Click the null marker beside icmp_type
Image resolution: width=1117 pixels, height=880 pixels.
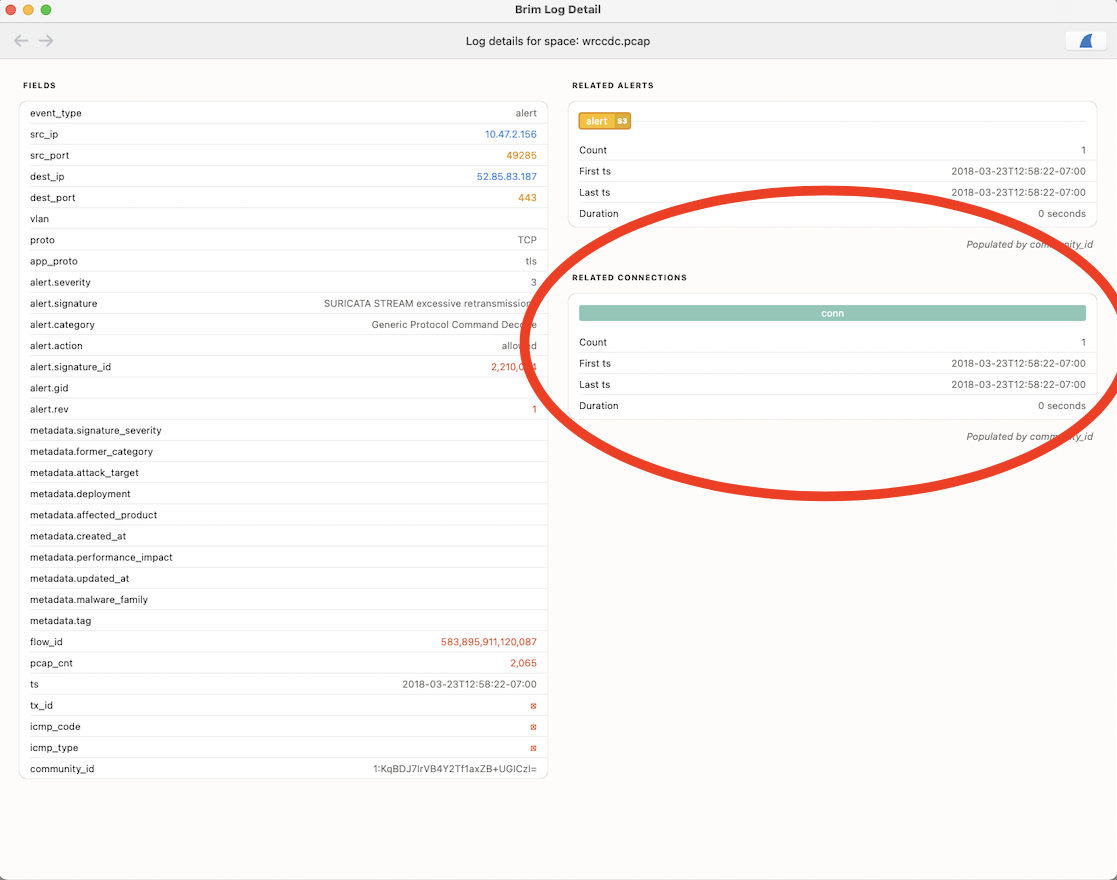534,747
